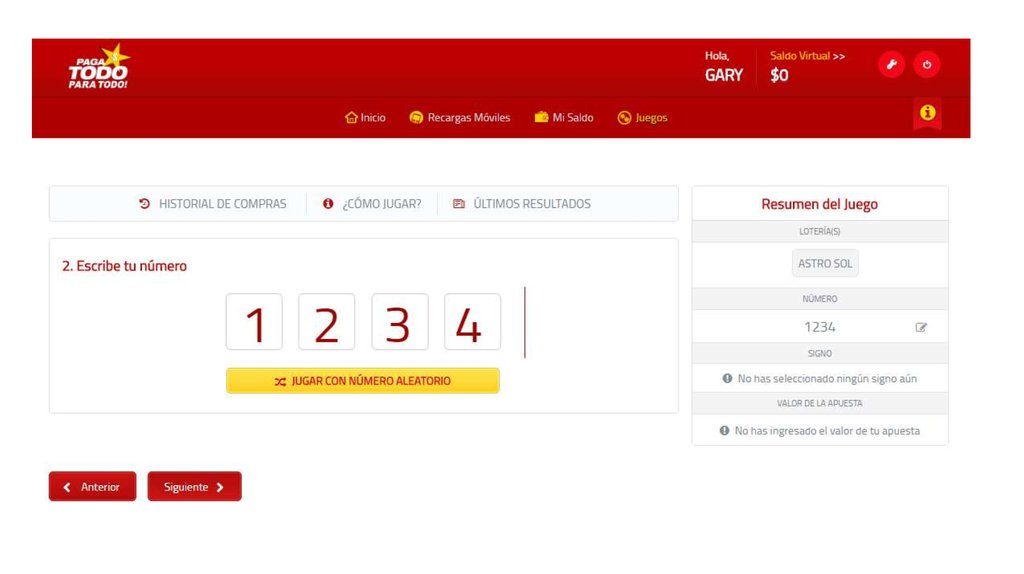Open the Juegos menu item
Image resolution: width=1024 pixels, height=574 pixels.
642,118
